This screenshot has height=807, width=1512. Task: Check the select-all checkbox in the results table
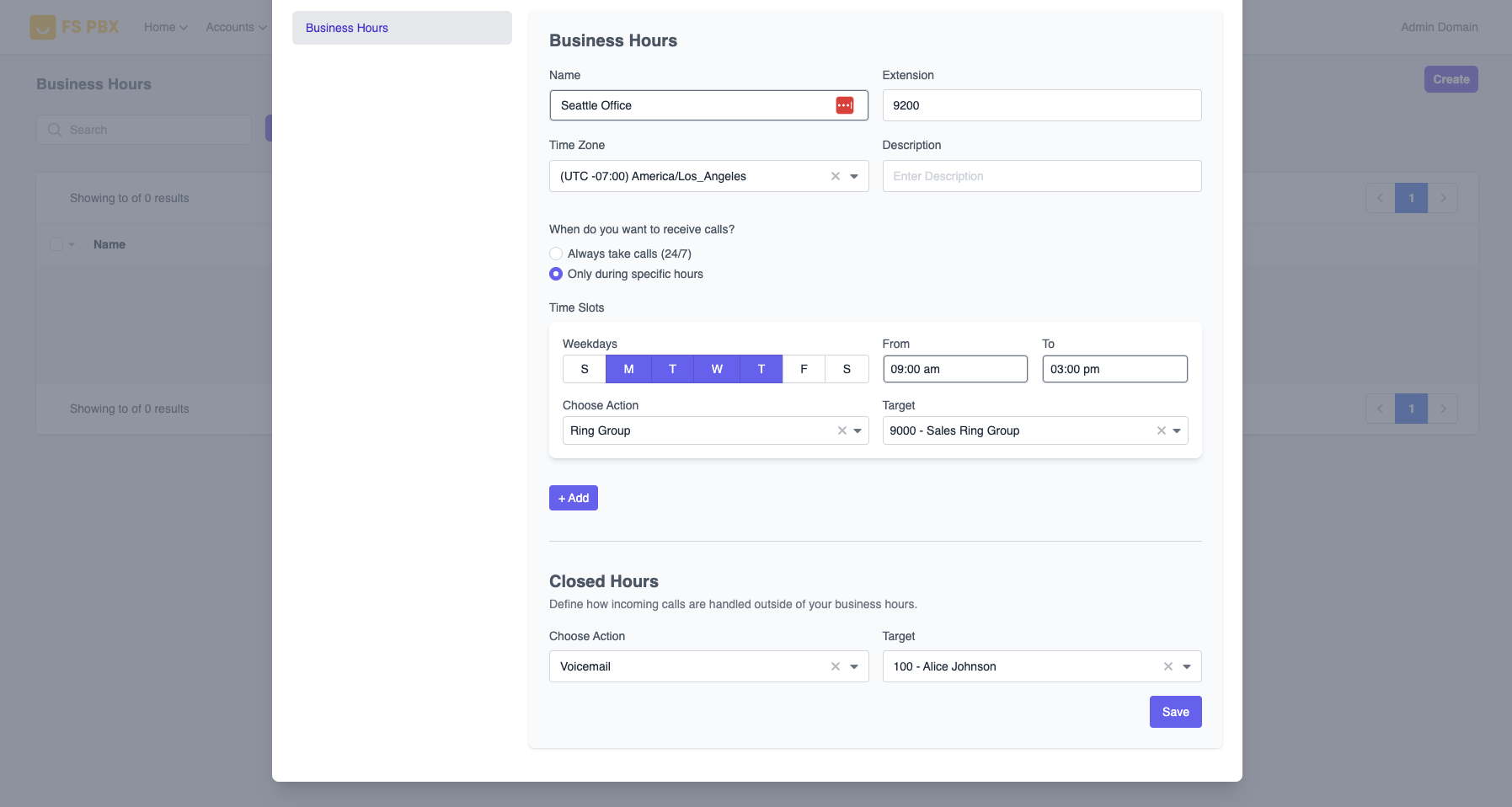pos(56,244)
